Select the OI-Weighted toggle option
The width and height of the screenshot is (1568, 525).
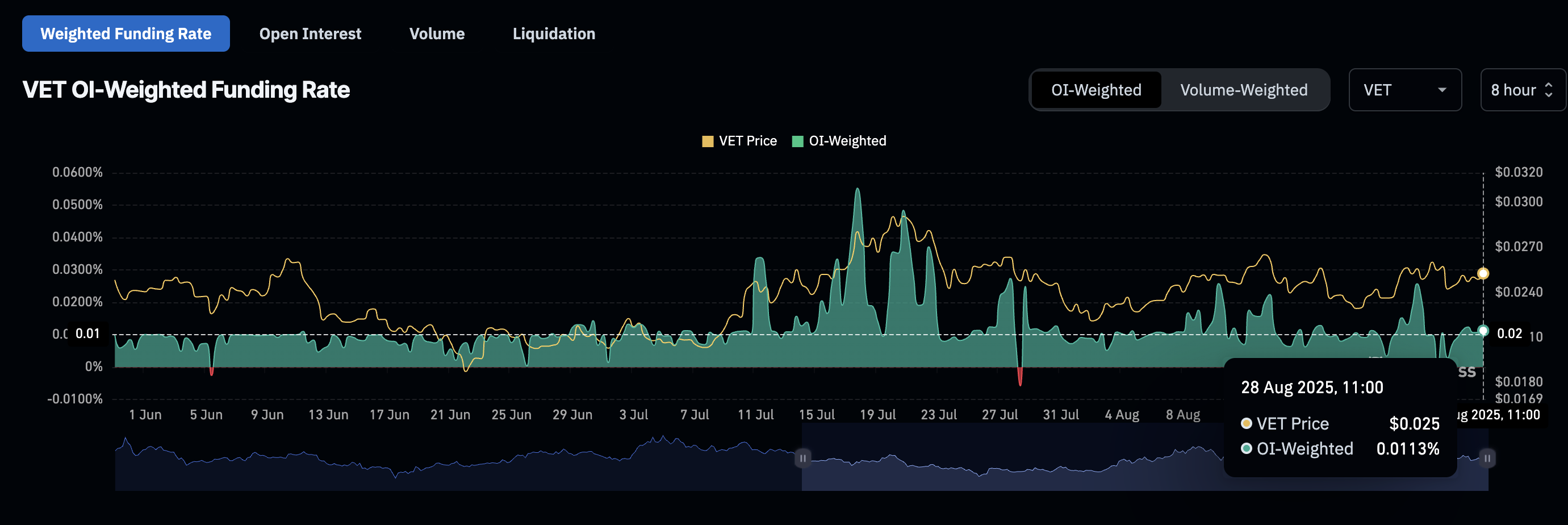click(x=1096, y=90)
